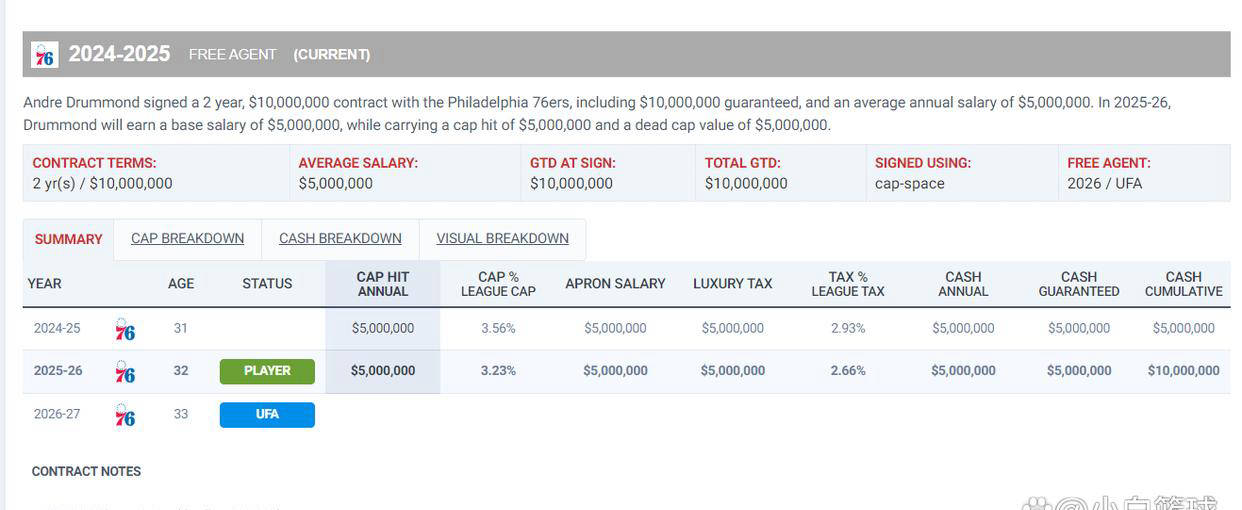The image size is (1242, 510).
Task: Open the Cap Breakdown tab
Action: [187, 239]
